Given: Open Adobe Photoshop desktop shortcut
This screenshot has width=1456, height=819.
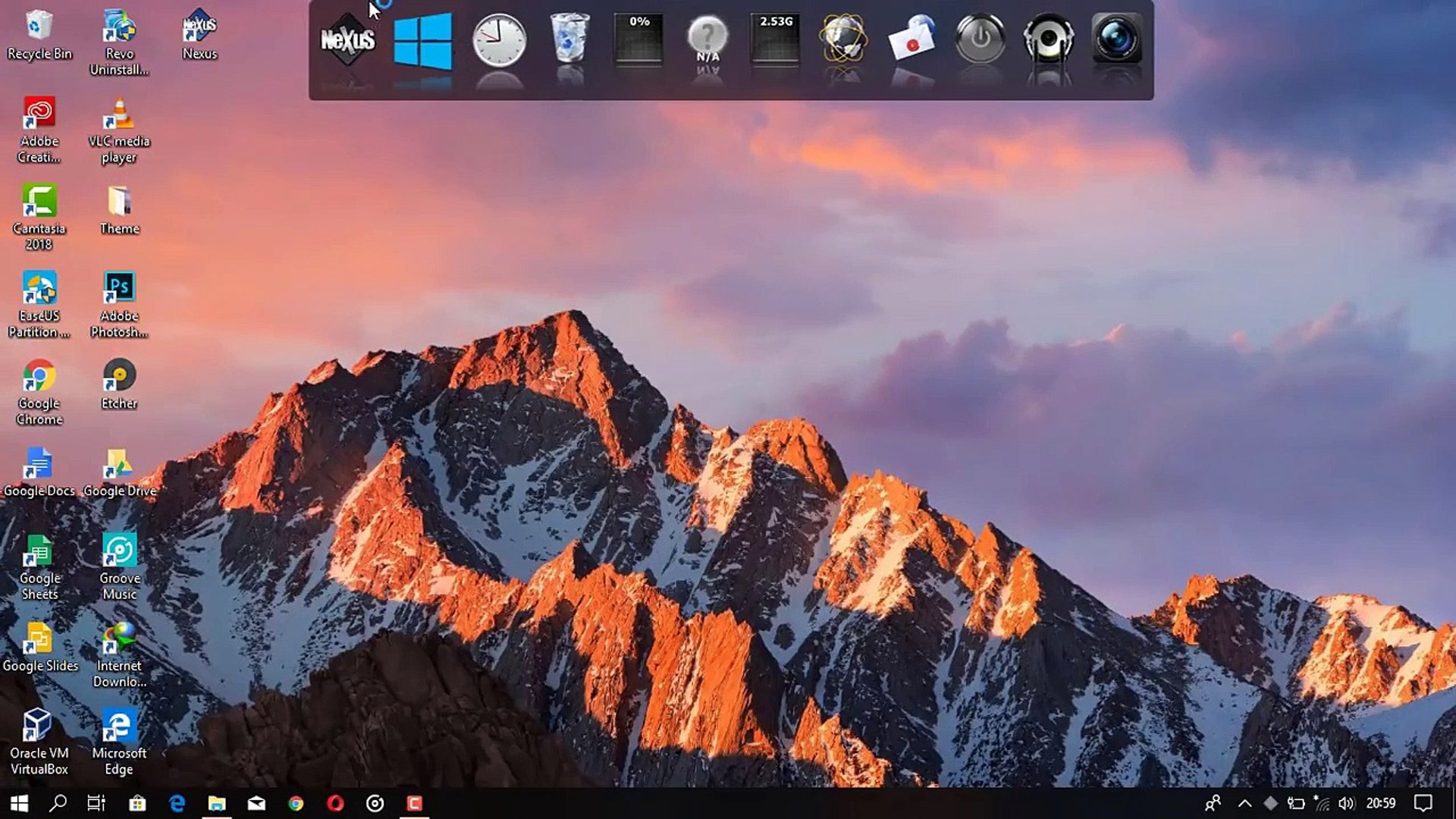Looking at the screenshot, I should click(x=119, y=303).
